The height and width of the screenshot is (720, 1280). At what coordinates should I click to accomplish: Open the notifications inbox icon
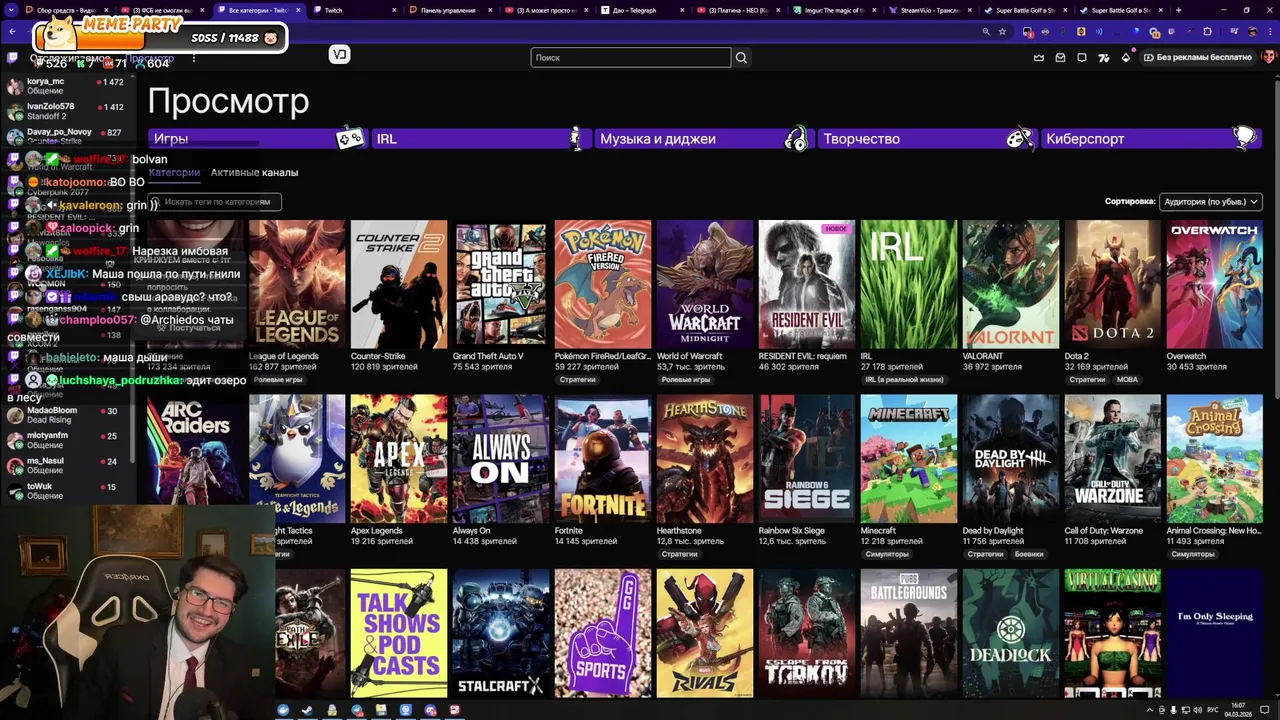(1060, 58)
